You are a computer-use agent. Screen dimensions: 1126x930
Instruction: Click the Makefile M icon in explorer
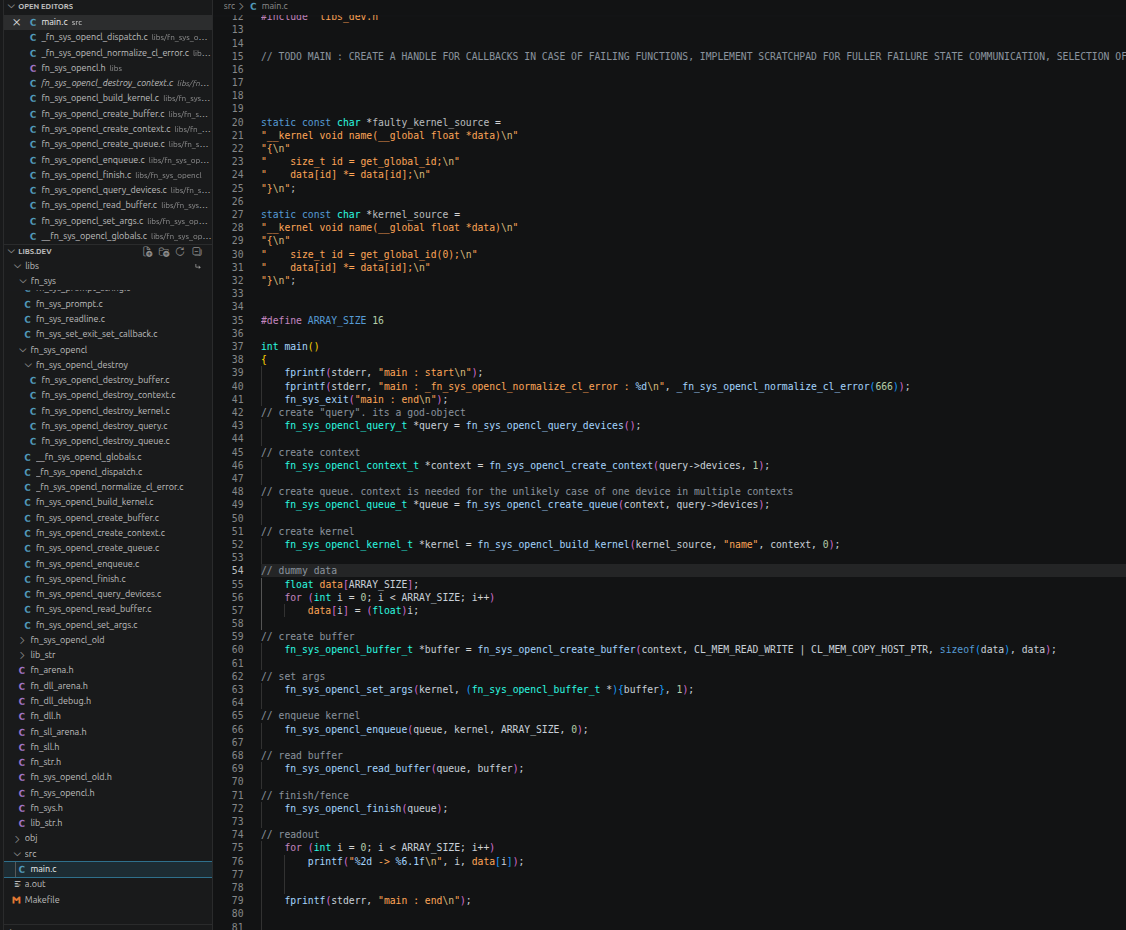[17, 900]
